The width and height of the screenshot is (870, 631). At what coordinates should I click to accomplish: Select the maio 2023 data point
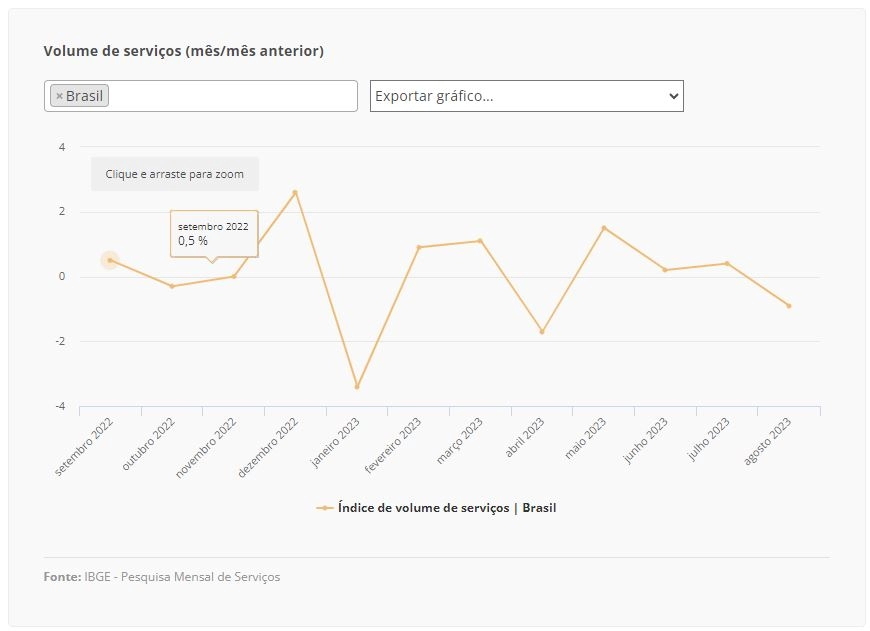coord(604,228)
